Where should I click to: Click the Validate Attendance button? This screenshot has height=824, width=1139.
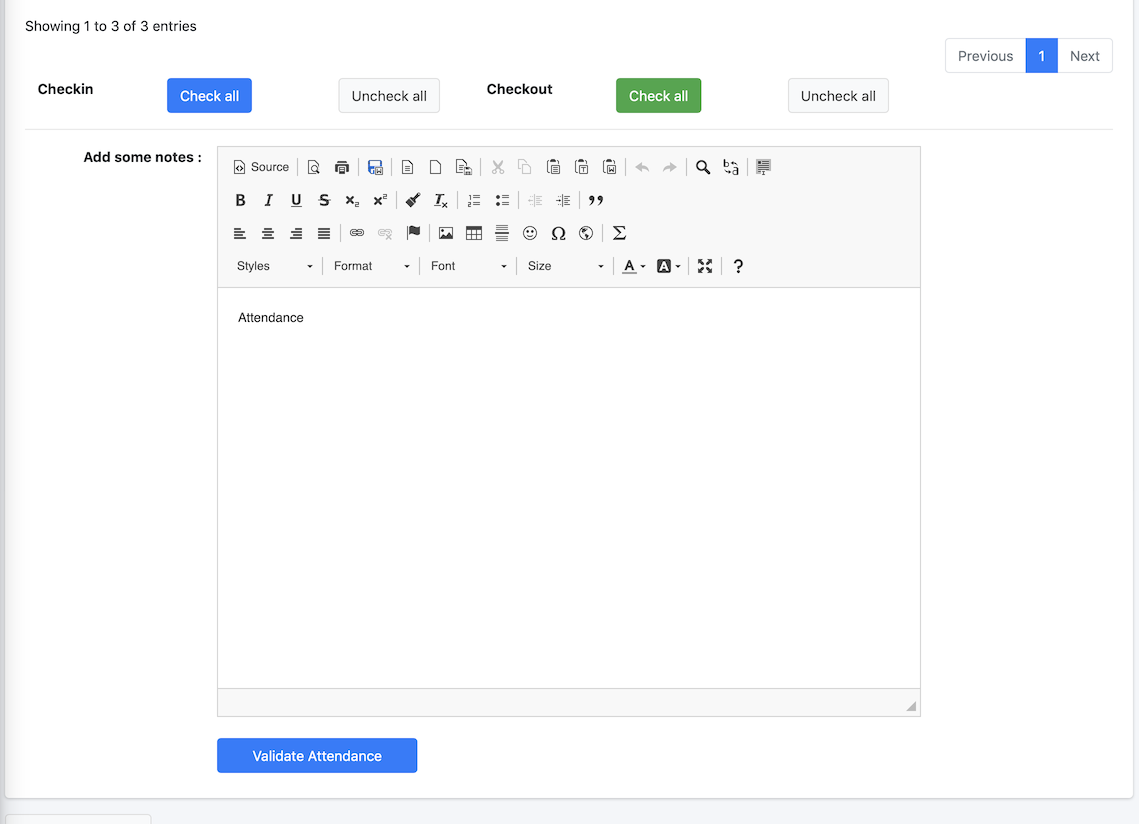pyautogui.click(x=317, y=756)
